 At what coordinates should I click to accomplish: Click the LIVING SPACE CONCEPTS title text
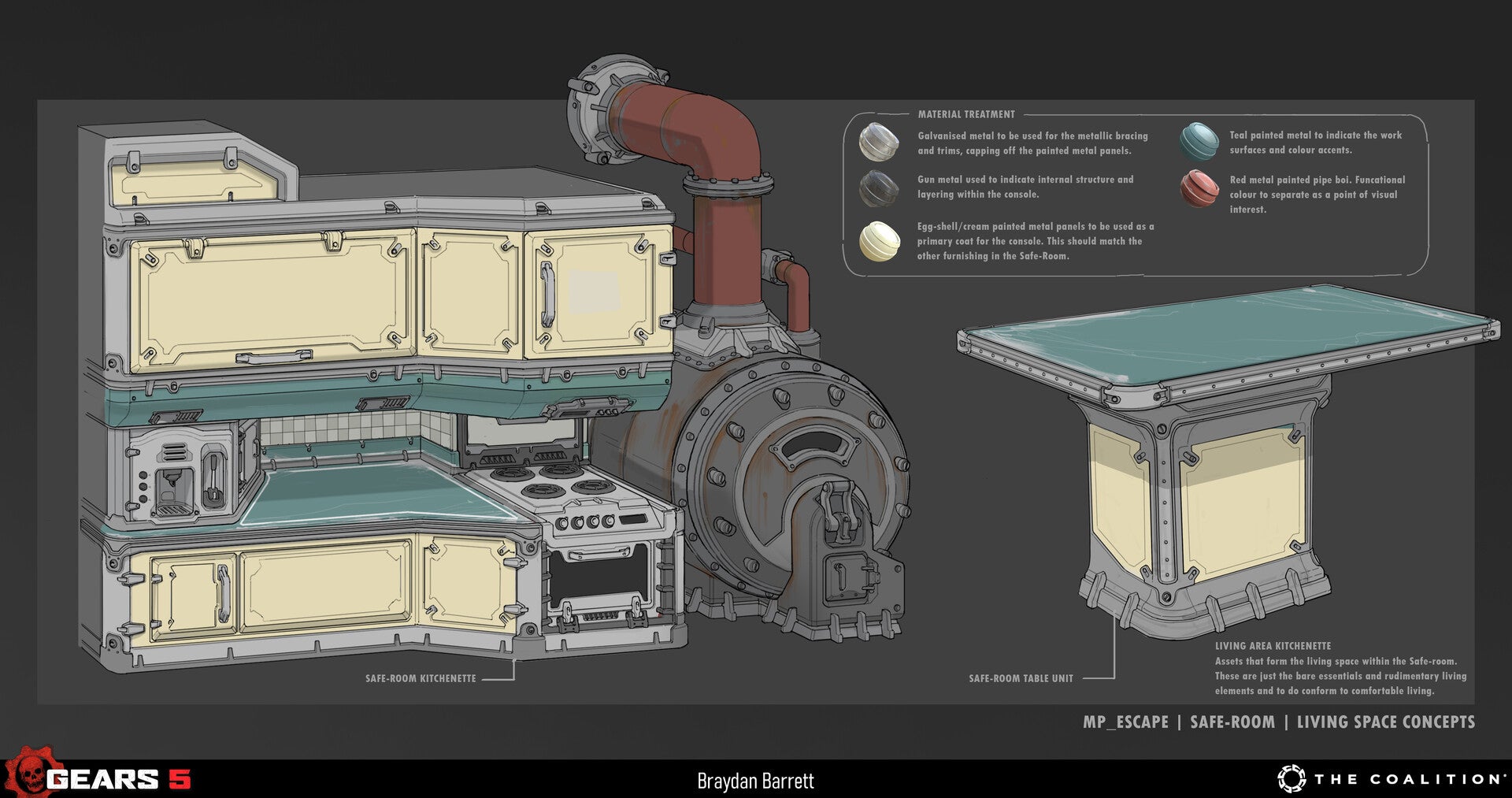(x=1385, y=722)
